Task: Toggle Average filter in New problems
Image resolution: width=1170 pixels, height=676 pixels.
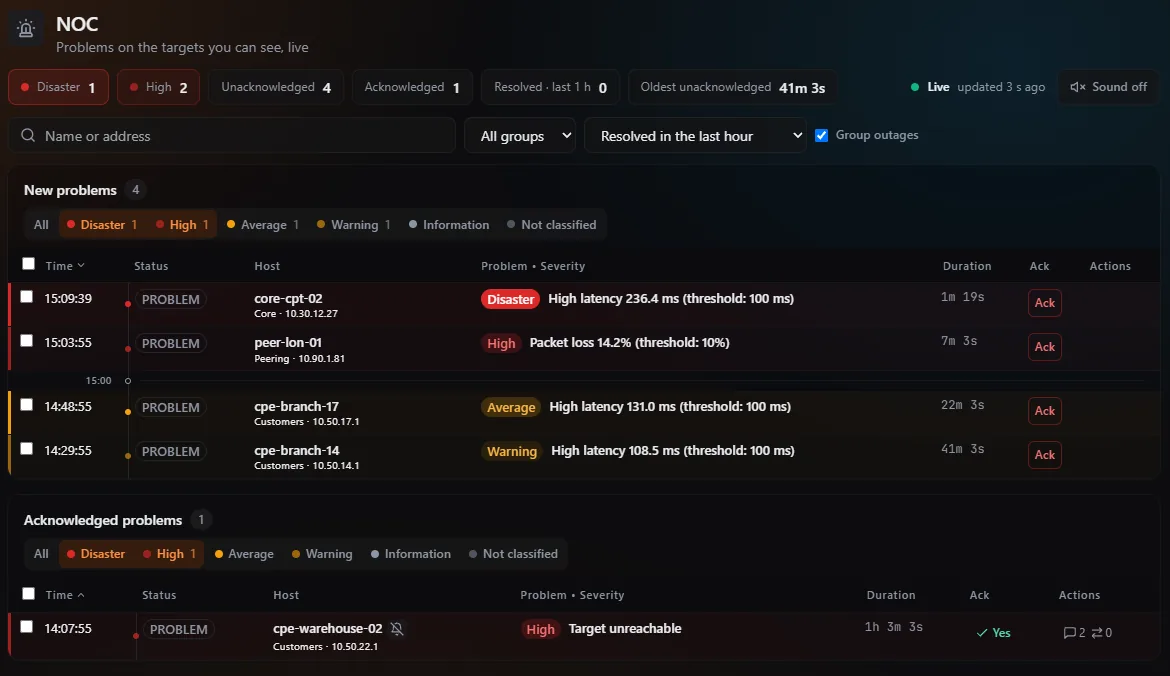Action: (263, 225)
